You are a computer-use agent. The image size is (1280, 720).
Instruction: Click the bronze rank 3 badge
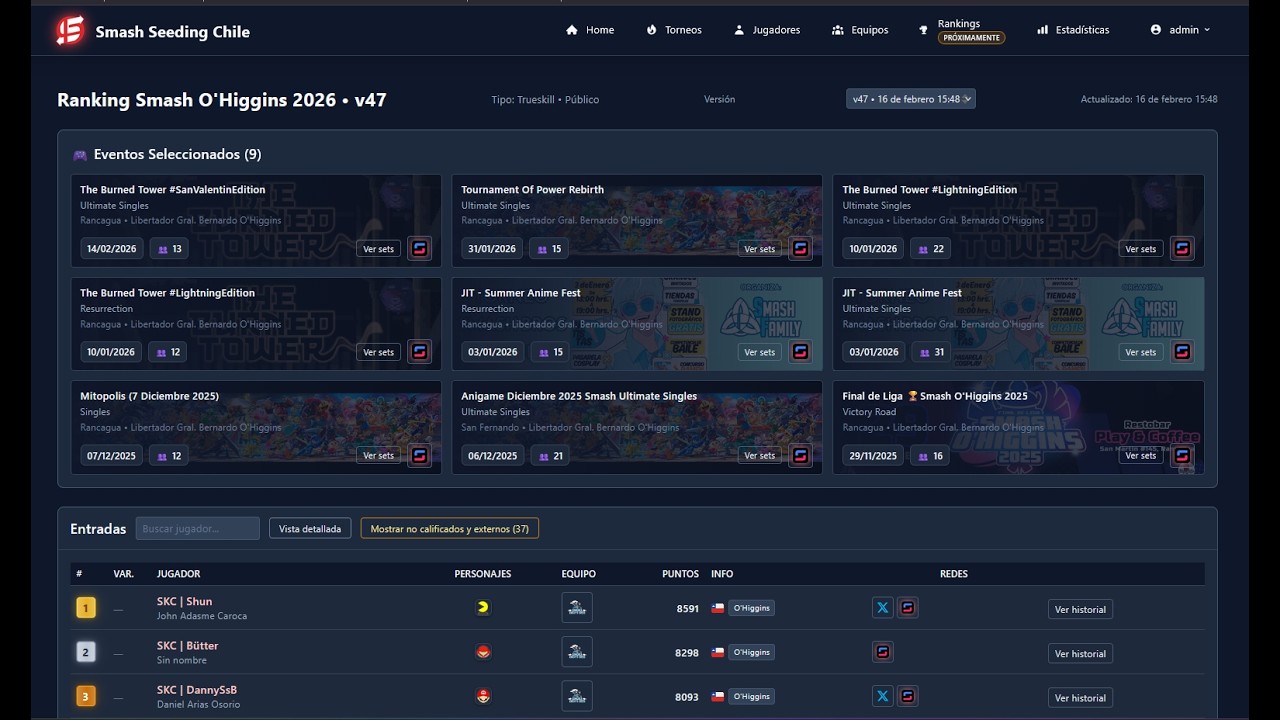coord(86,696)
